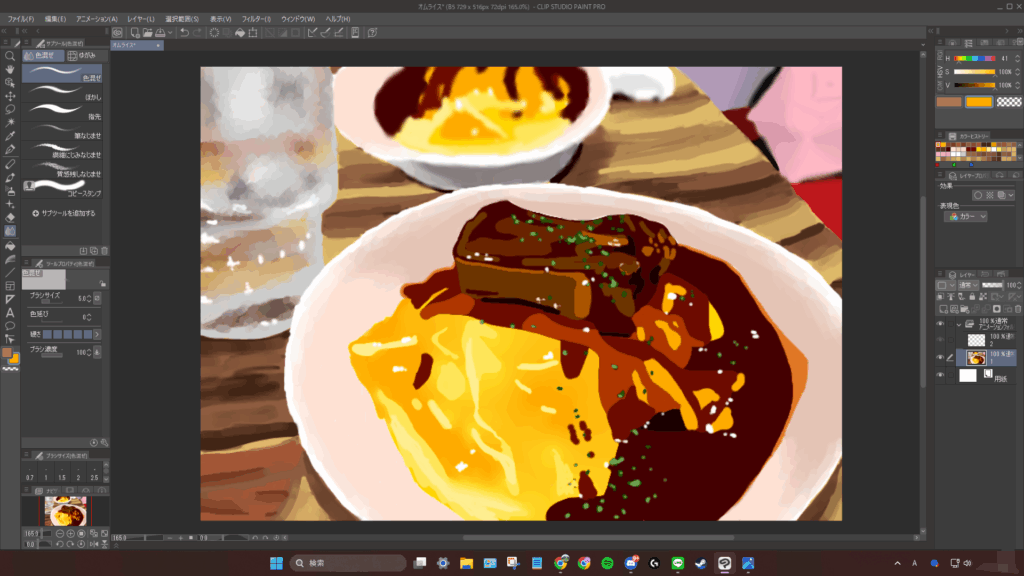Click the Undo arrow in command bar
The image size is (1024, 576).
184,33
